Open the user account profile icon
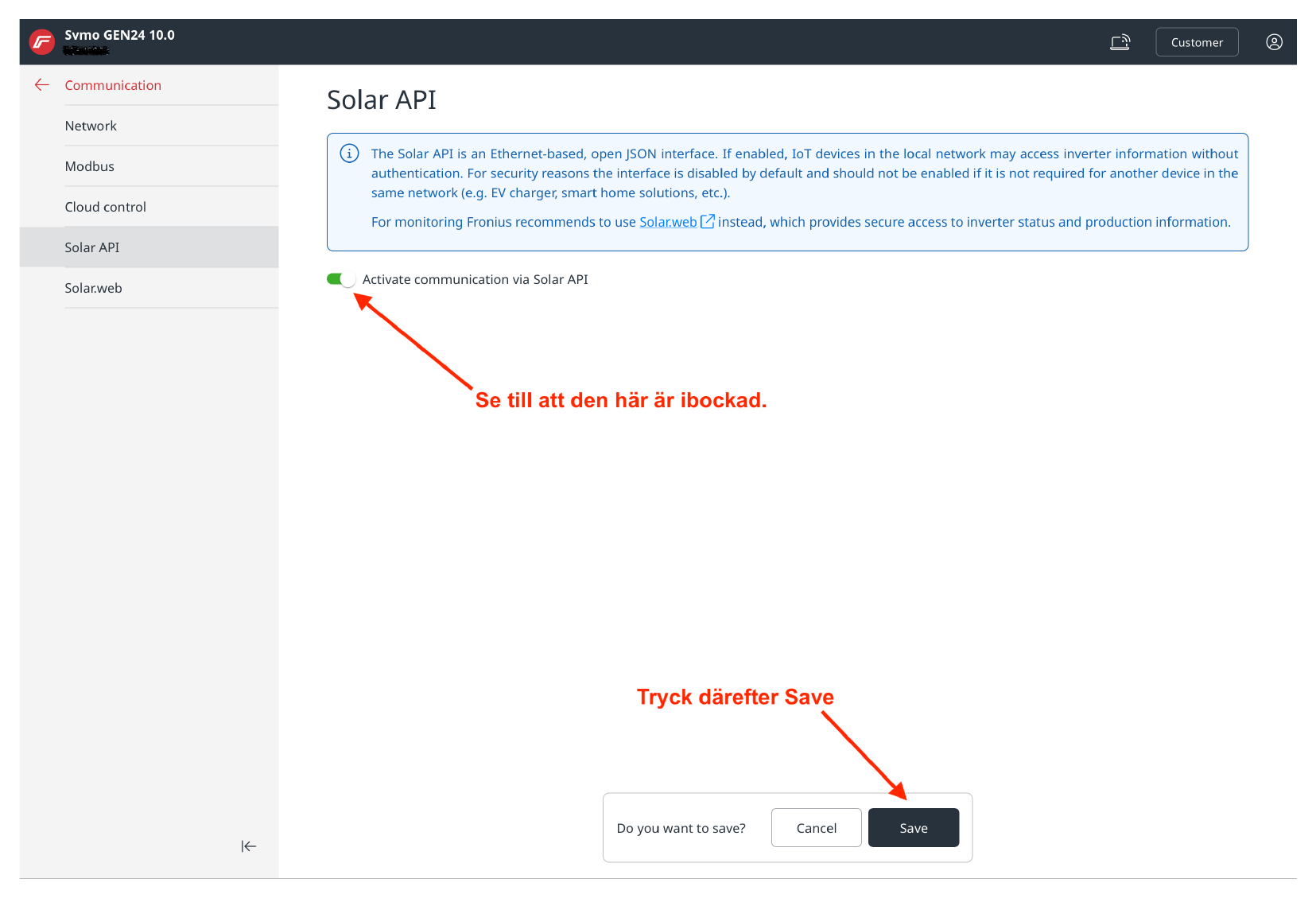The width and height of the screenshot is (1316, 898). pyautogui.click(x=1274, y=42)
